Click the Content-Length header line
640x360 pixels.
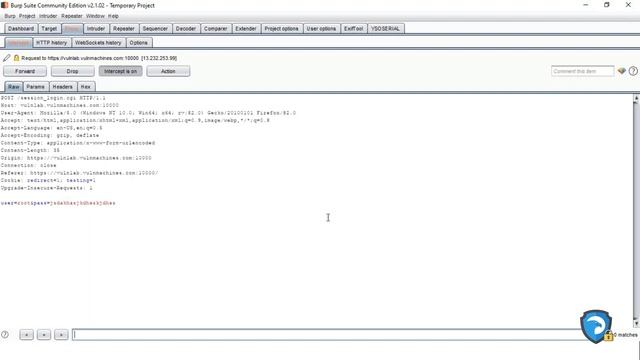[30, 150]
